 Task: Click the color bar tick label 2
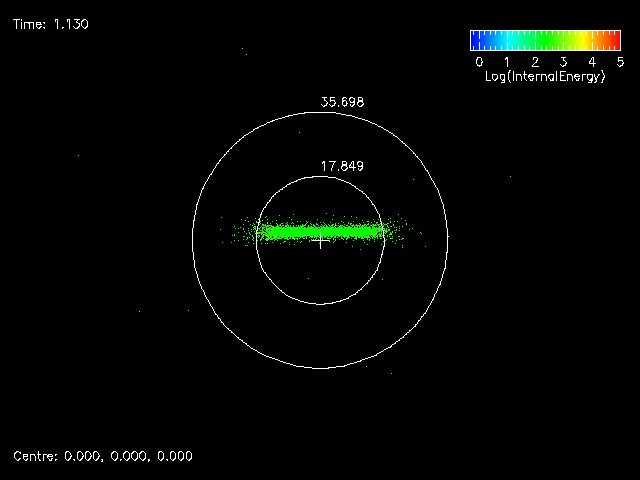(x=536, y=62)
